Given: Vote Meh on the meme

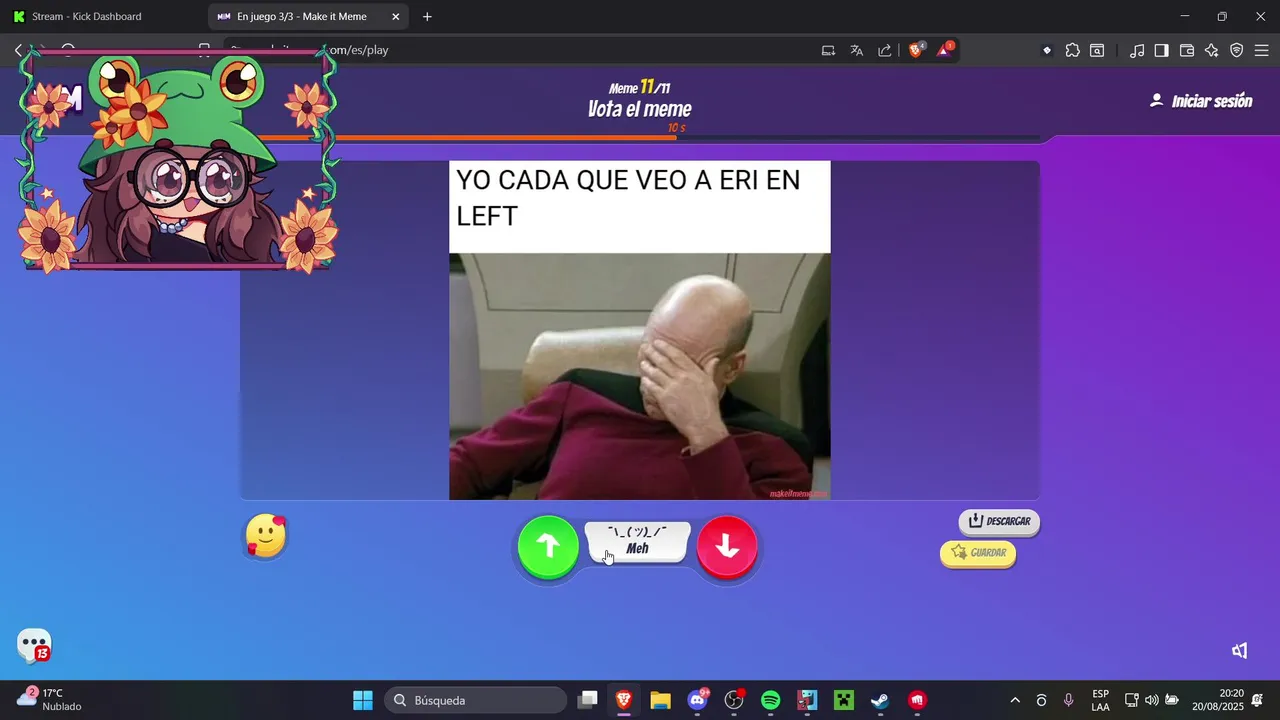Looking at the screenshot, I should point(637,542).
